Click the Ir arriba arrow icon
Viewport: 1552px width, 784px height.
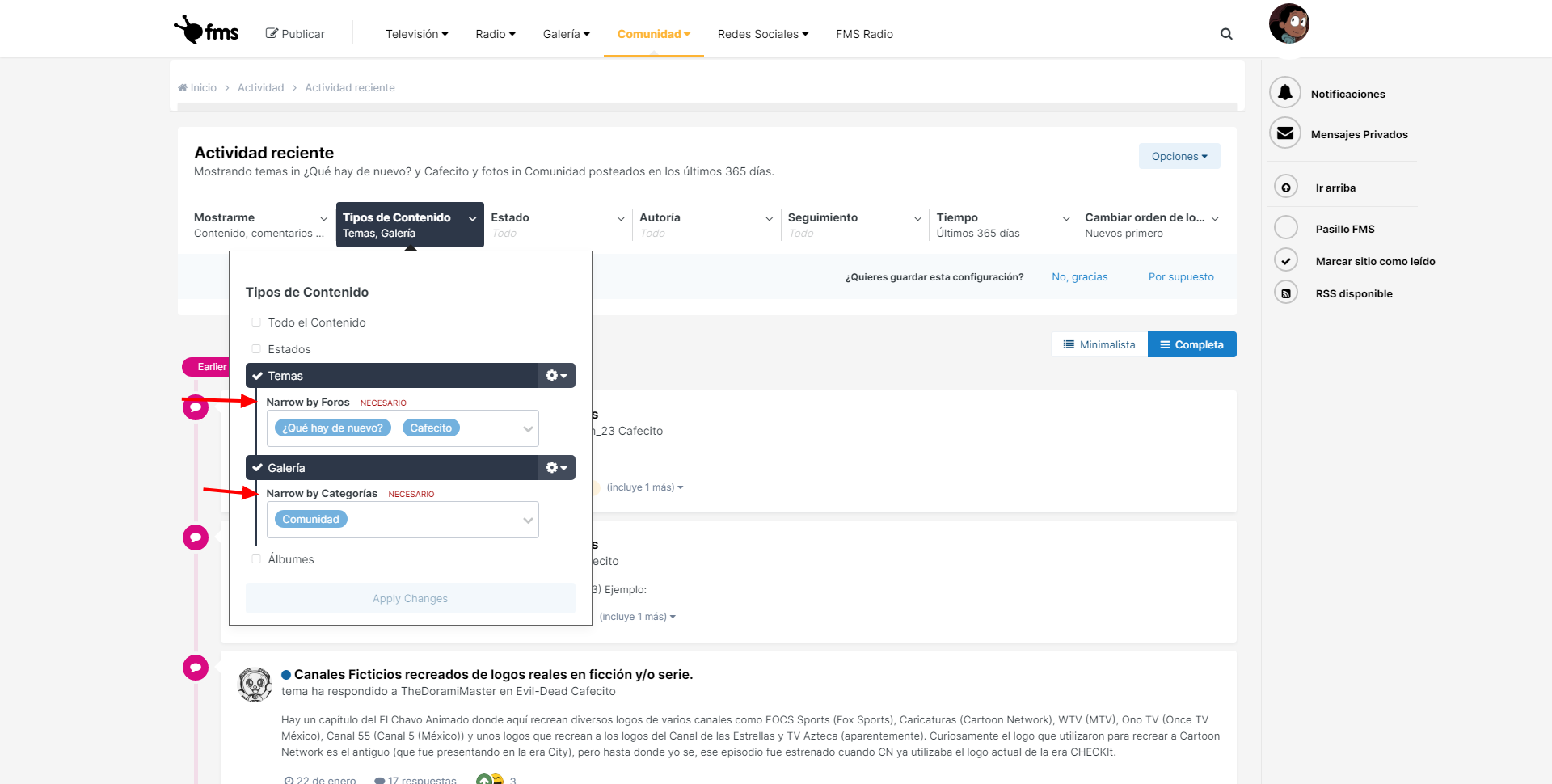click(x=1286, y=188)
